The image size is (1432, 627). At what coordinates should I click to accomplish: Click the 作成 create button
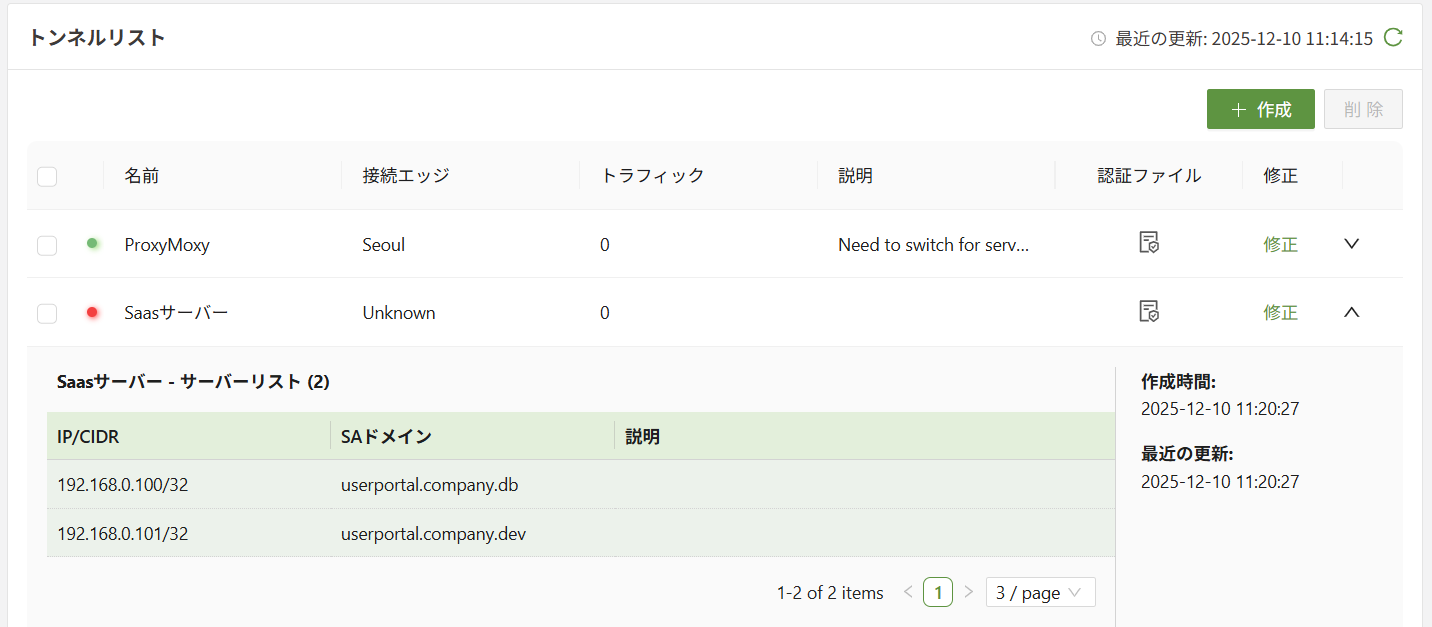(1260, 109)
